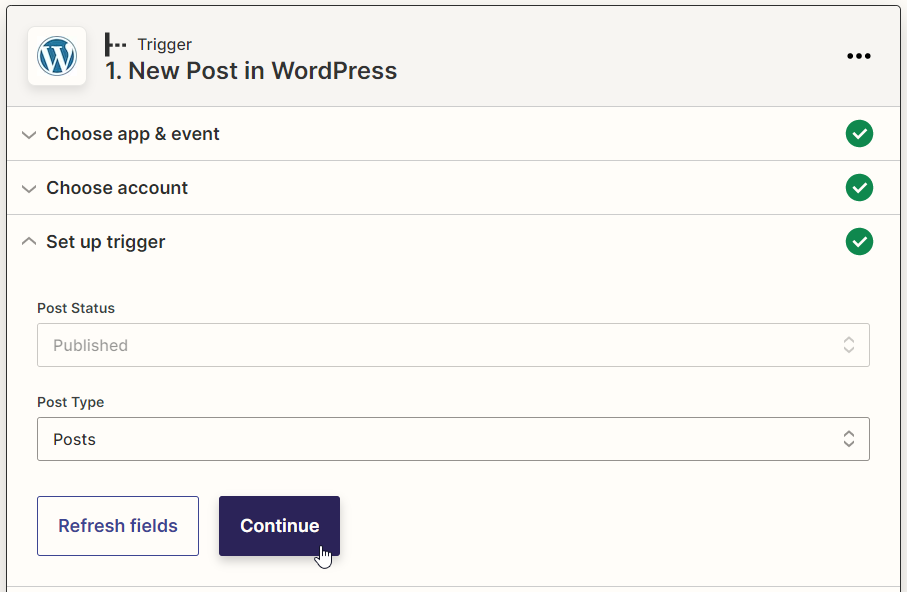Collapse the Set up trigger chevron
Viewport: 907px width, 592px height.
point(29,241)
